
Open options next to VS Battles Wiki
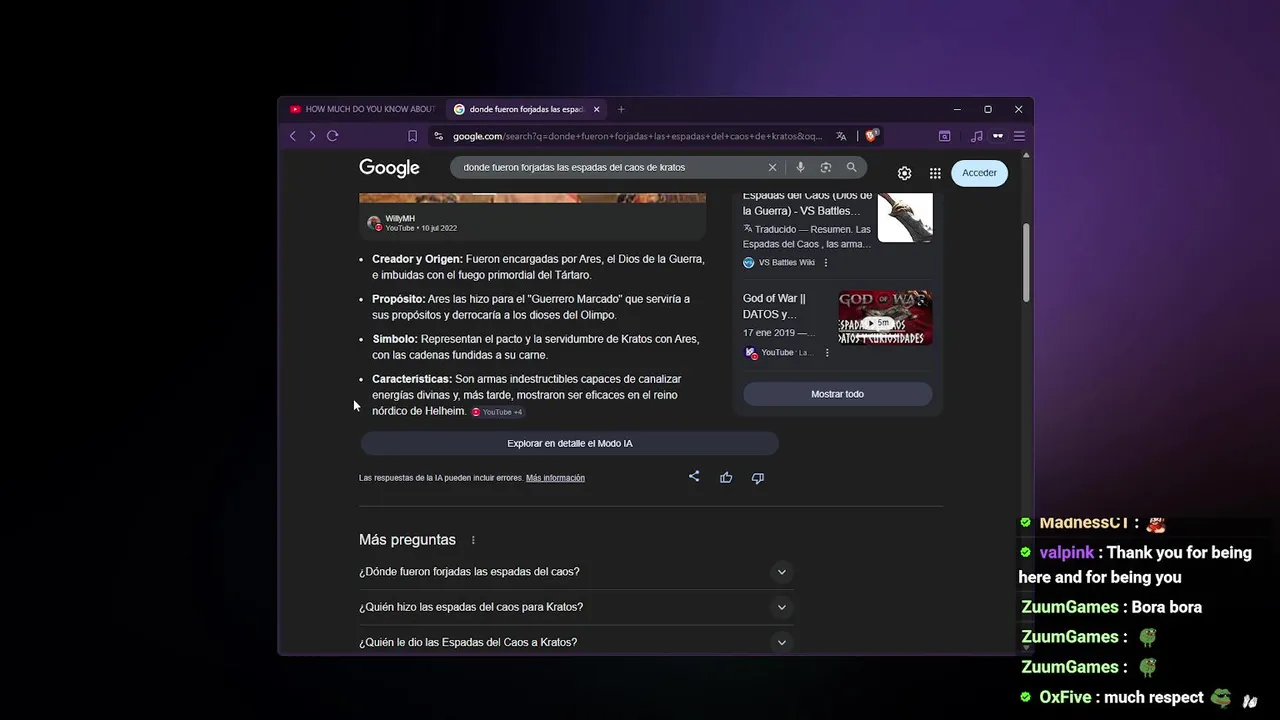[x=826, y=263]
